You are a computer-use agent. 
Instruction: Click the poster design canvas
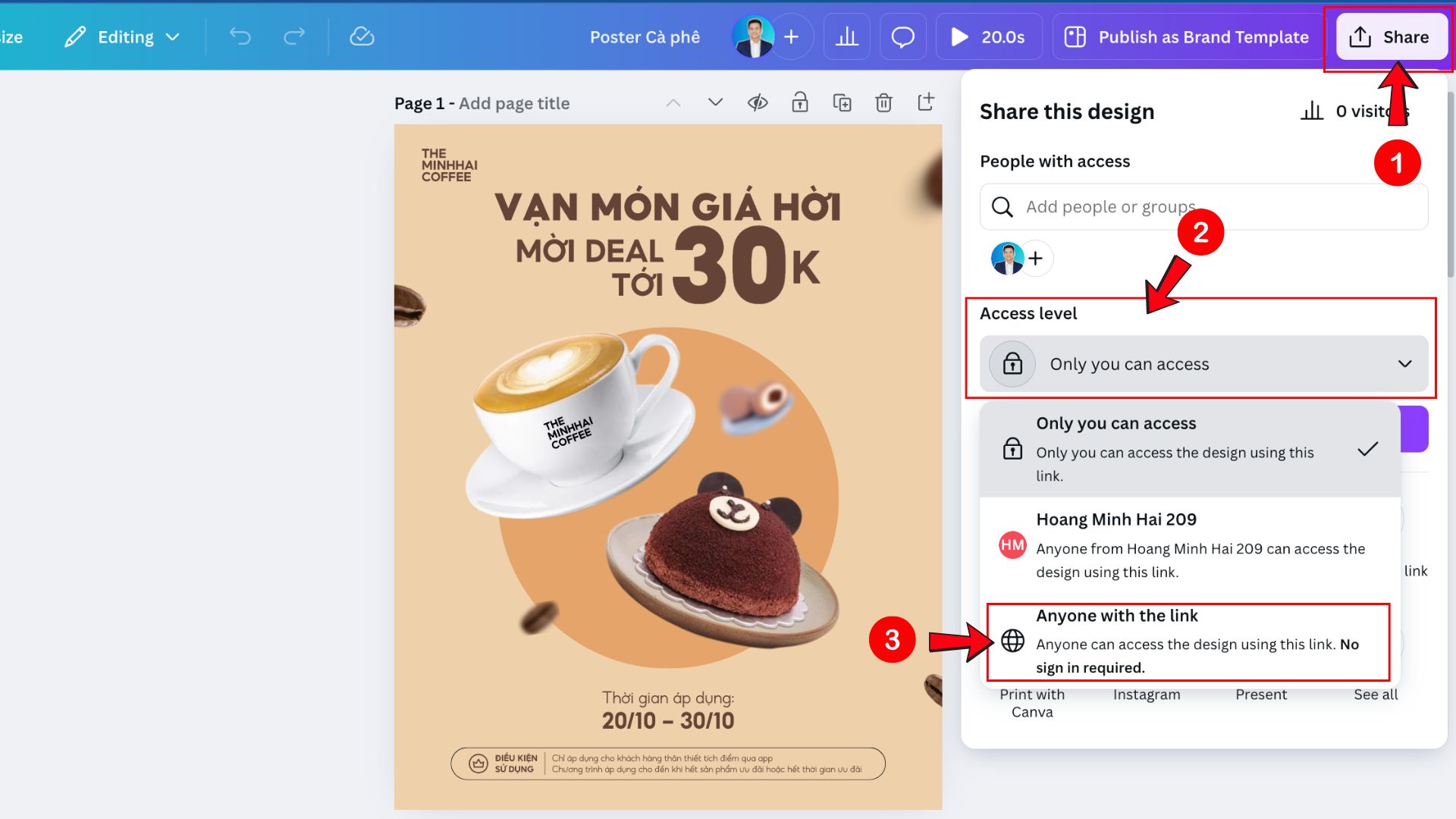pos(668,466)
